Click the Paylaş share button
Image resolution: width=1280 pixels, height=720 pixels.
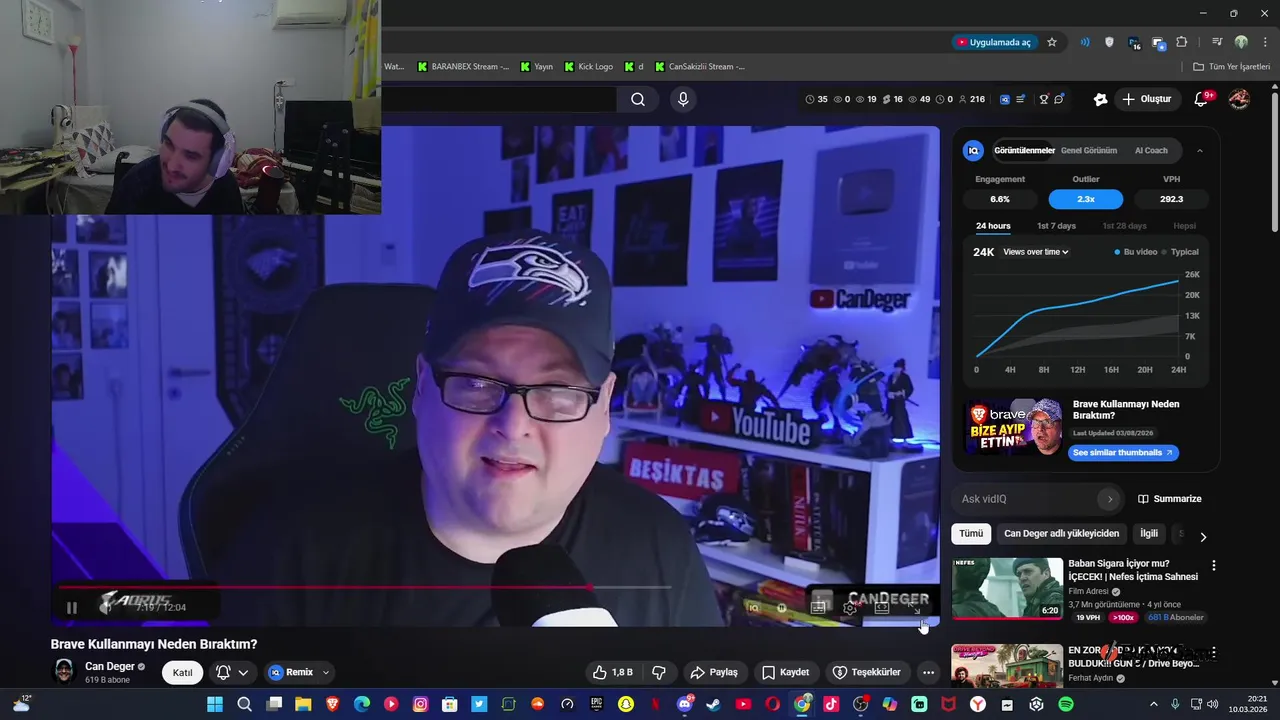[714, 672]
